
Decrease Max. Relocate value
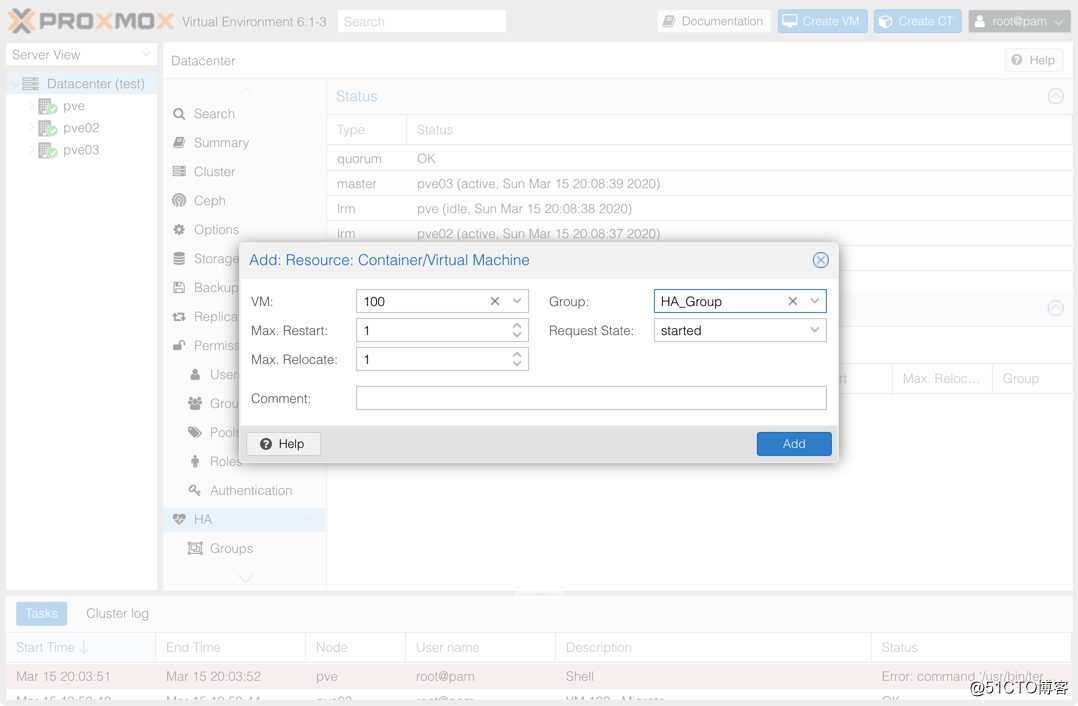(x=517, y=364)
